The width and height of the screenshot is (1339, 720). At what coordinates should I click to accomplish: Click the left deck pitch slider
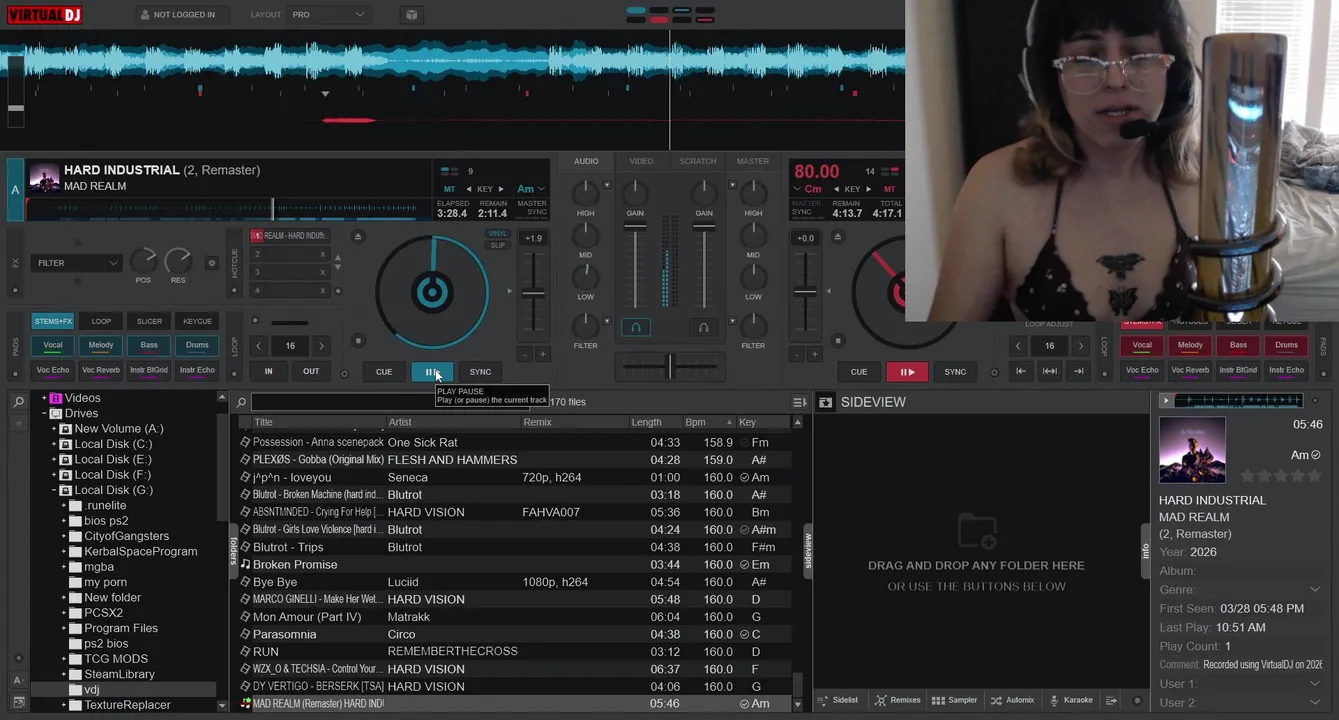tap(533, 293)
